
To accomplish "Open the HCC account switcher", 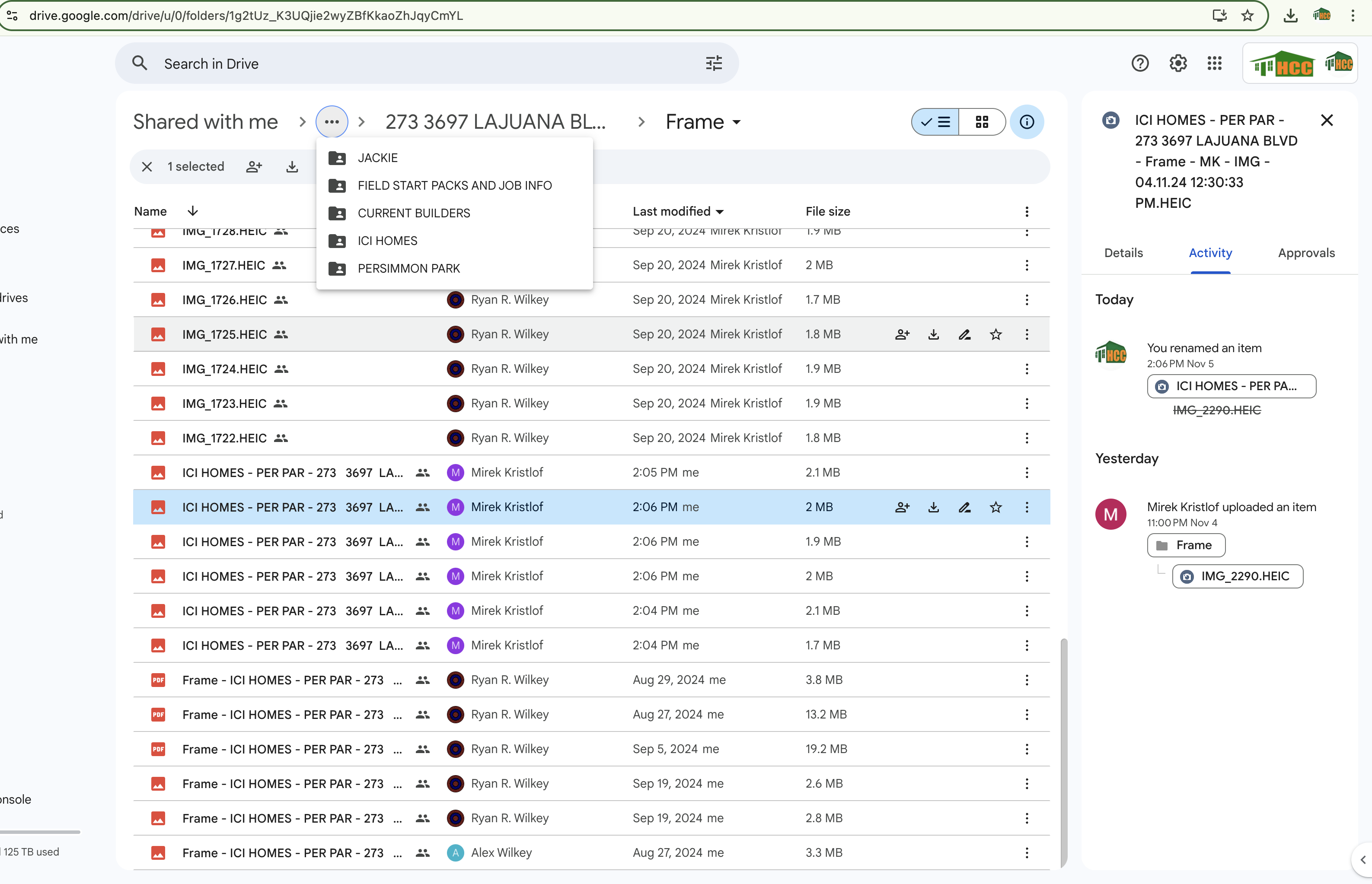I will point(1300,63).
